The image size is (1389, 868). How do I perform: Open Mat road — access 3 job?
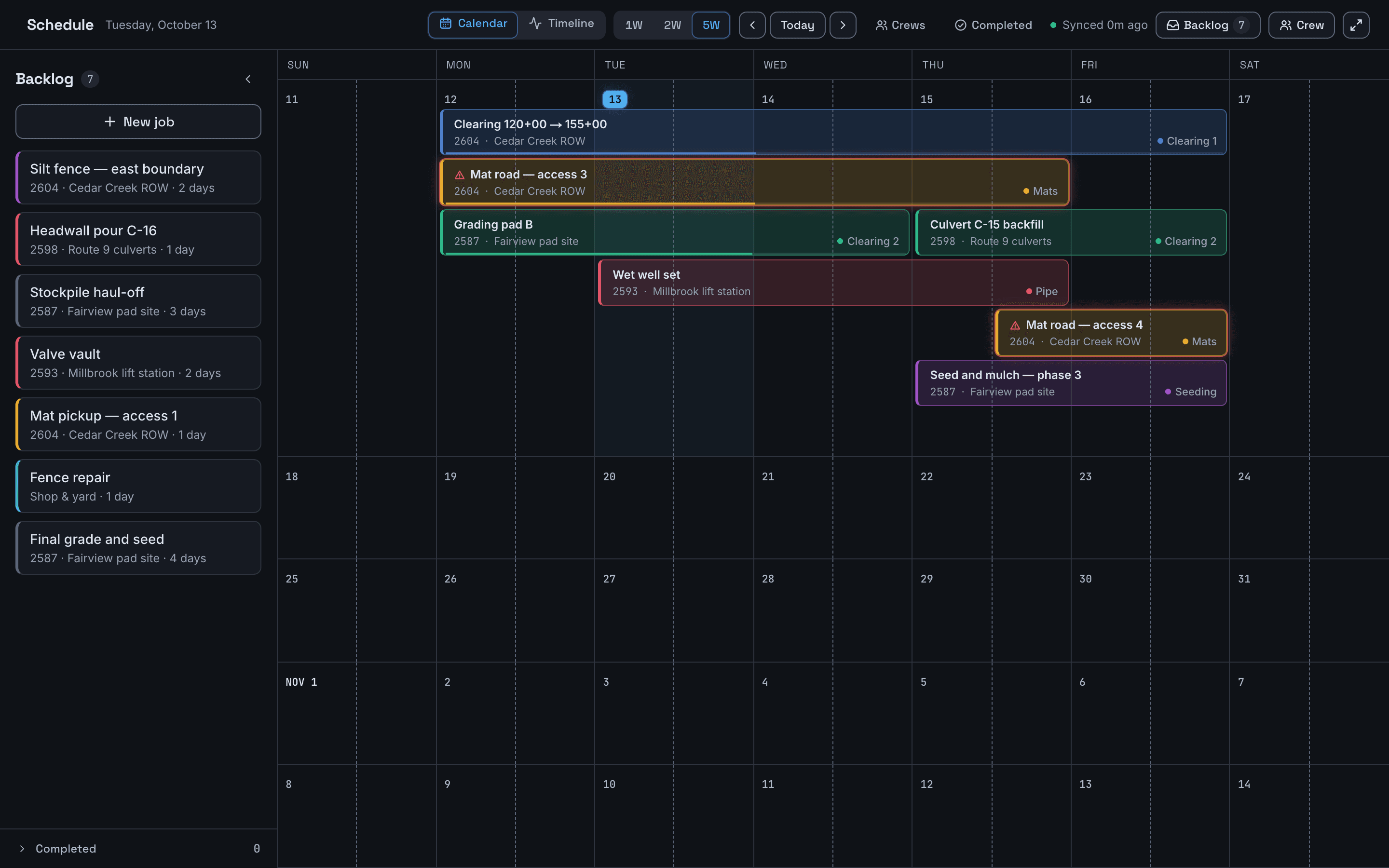pyautogui.click(x=754, y=182)
